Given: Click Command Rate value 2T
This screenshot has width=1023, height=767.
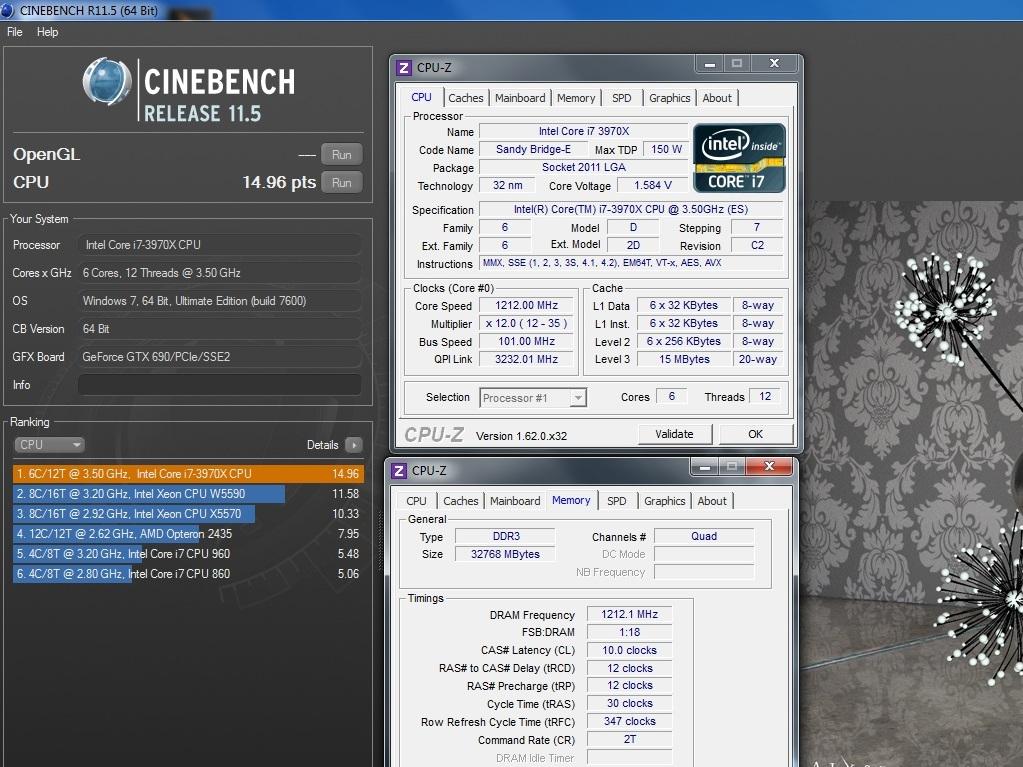Looking at the screenshot, I should [x=630, y=739].
